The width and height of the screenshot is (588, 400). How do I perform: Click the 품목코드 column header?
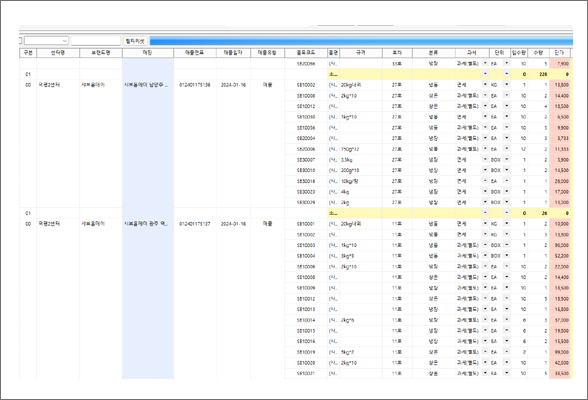coord(306,53)
